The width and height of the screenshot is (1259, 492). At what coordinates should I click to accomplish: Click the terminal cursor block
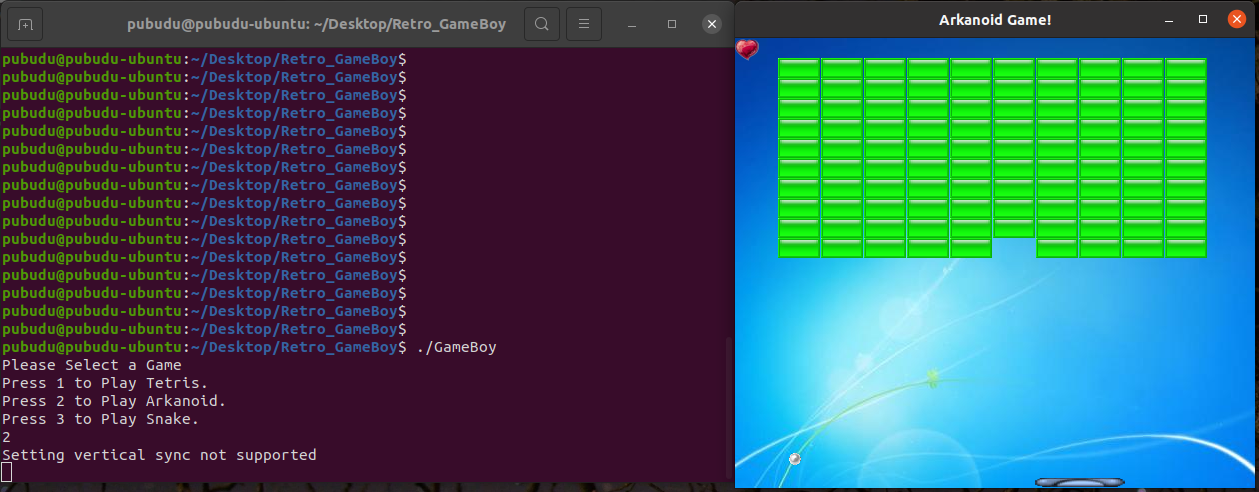(x=7, y=473)
